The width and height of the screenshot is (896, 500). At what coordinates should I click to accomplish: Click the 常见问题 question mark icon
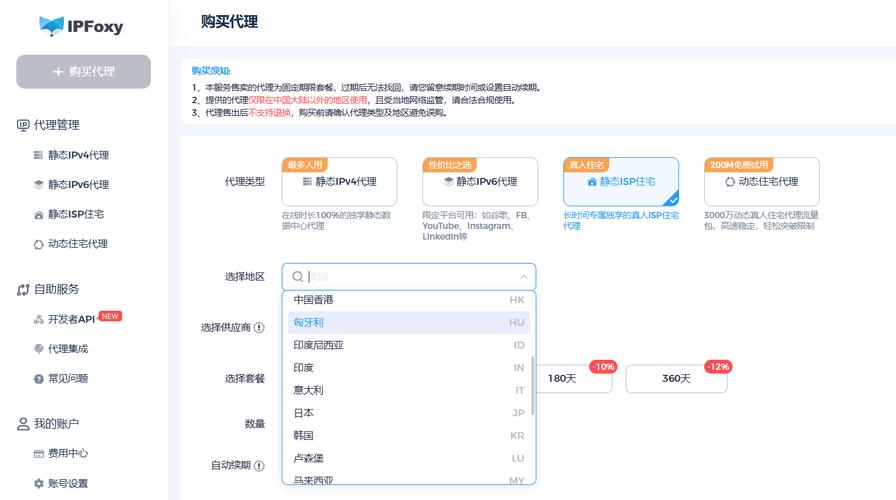tap(38, 379)
